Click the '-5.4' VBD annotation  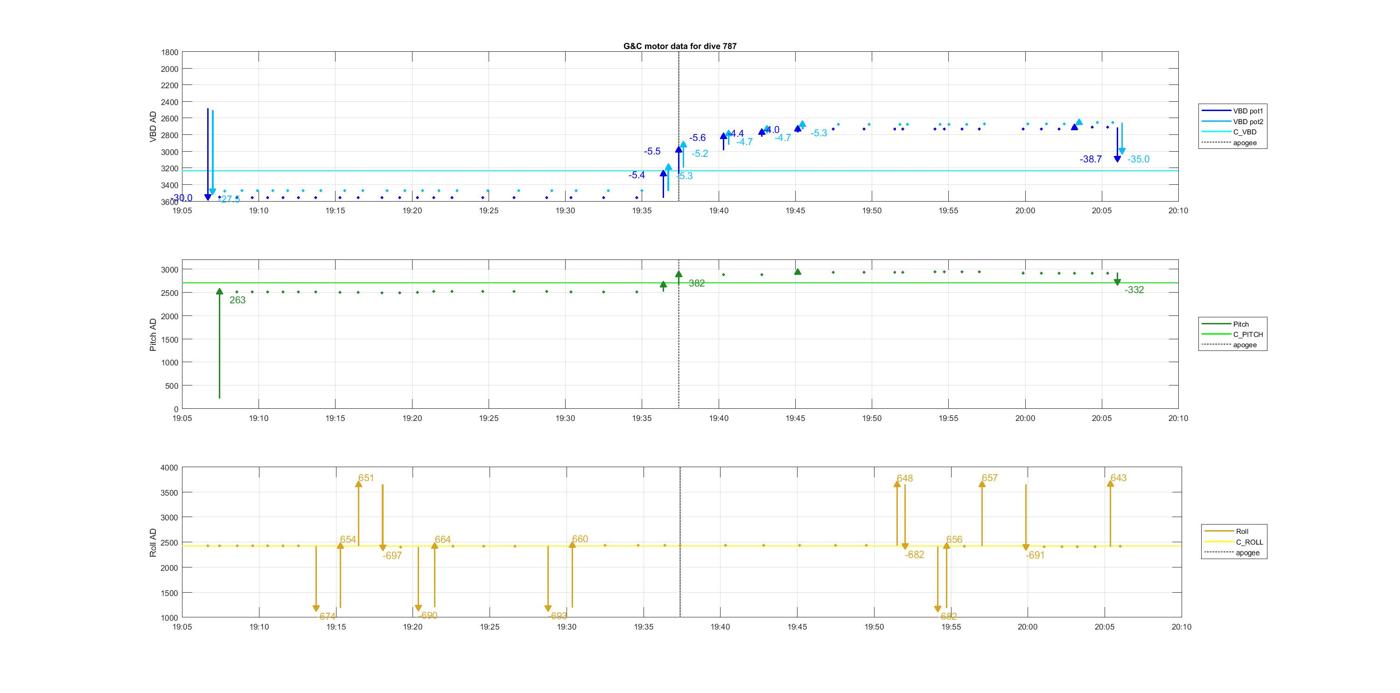click(x=636, y=175)
